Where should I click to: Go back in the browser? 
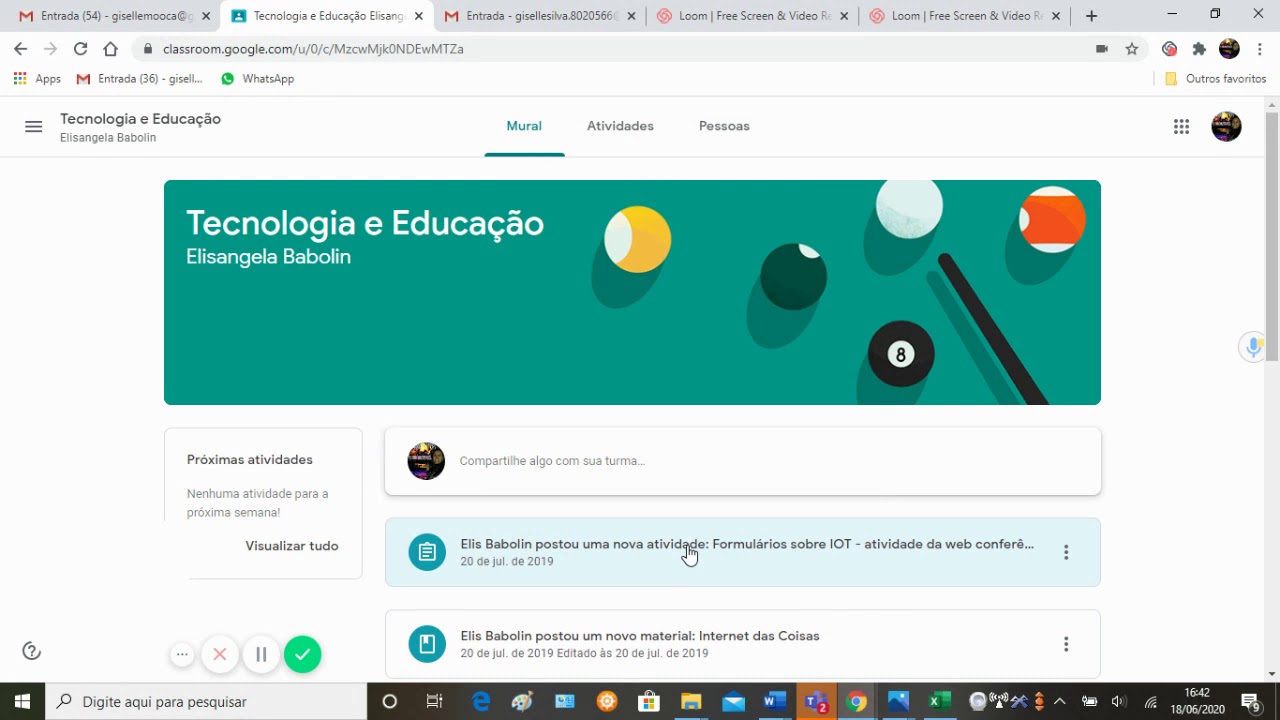tap(21, 48)
